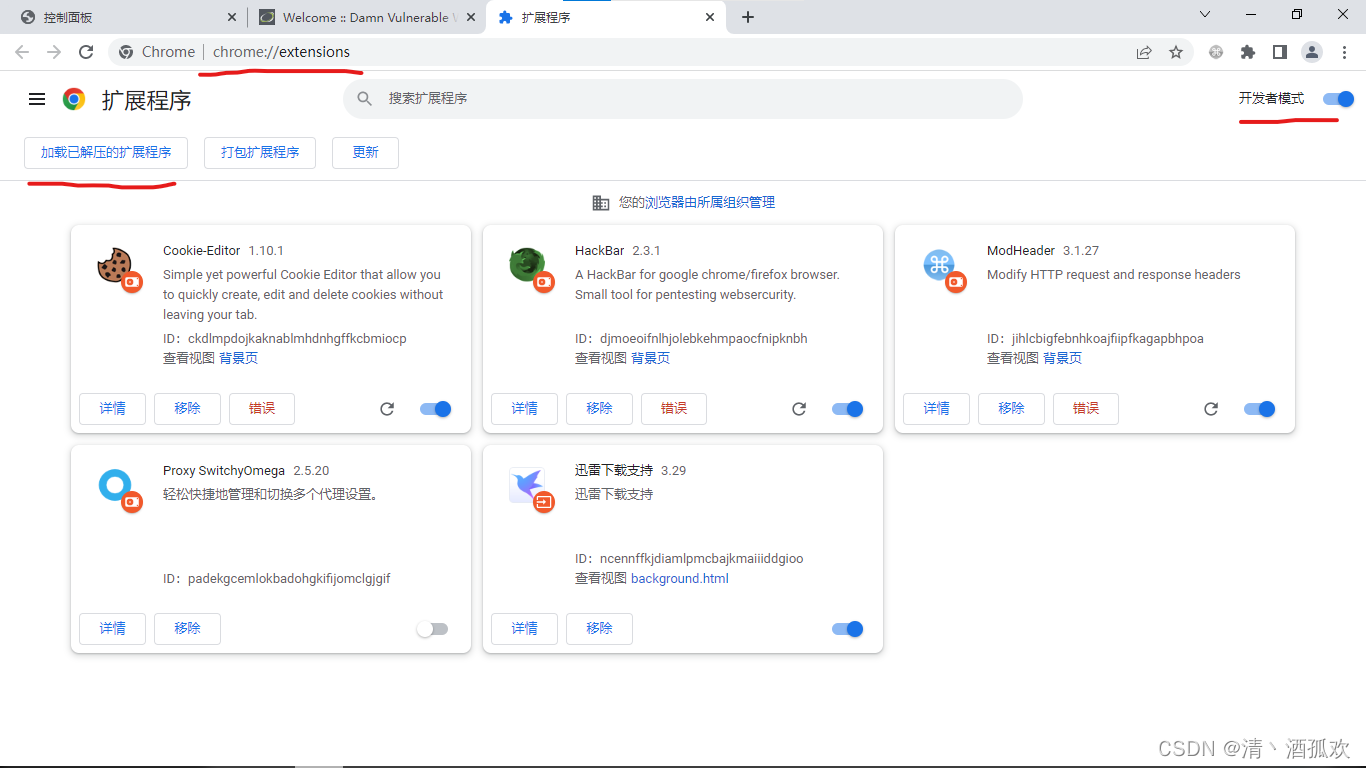
Task: Close the 控制面板 tab
Action: point(232,17)
